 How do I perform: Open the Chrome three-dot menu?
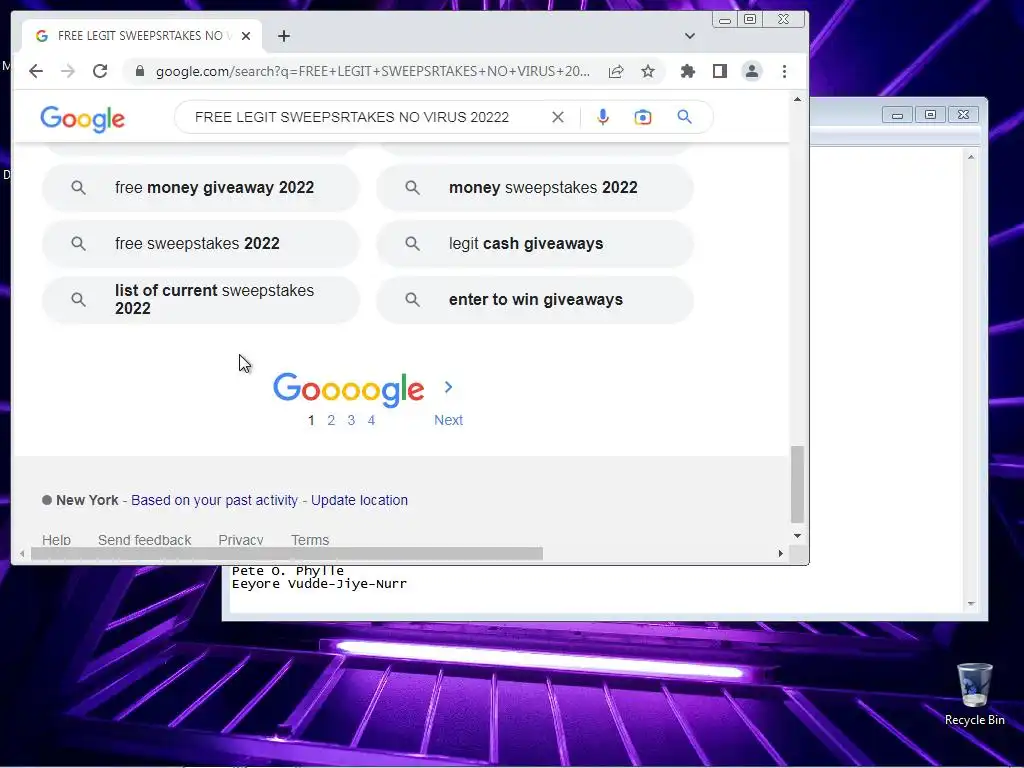[x=784, y=71]
